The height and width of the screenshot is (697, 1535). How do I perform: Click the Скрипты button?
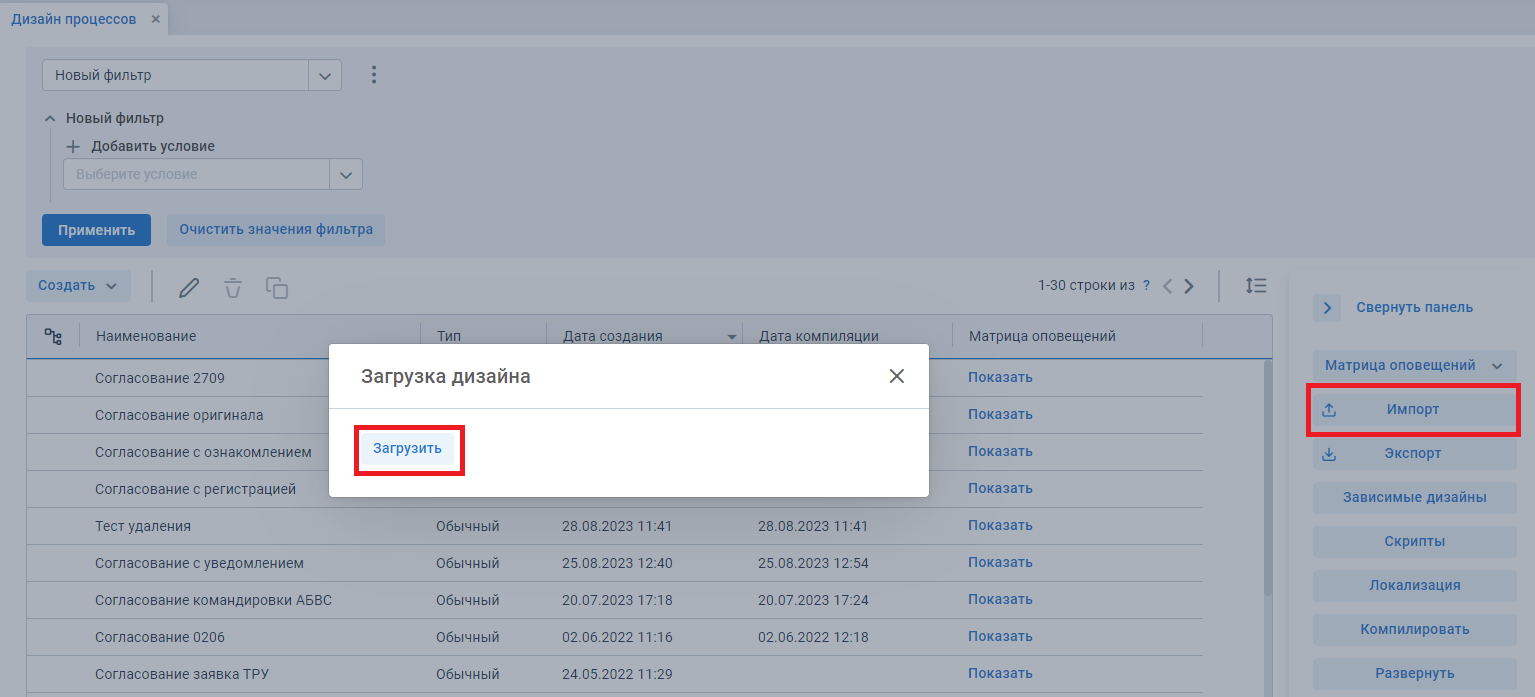1415,542
